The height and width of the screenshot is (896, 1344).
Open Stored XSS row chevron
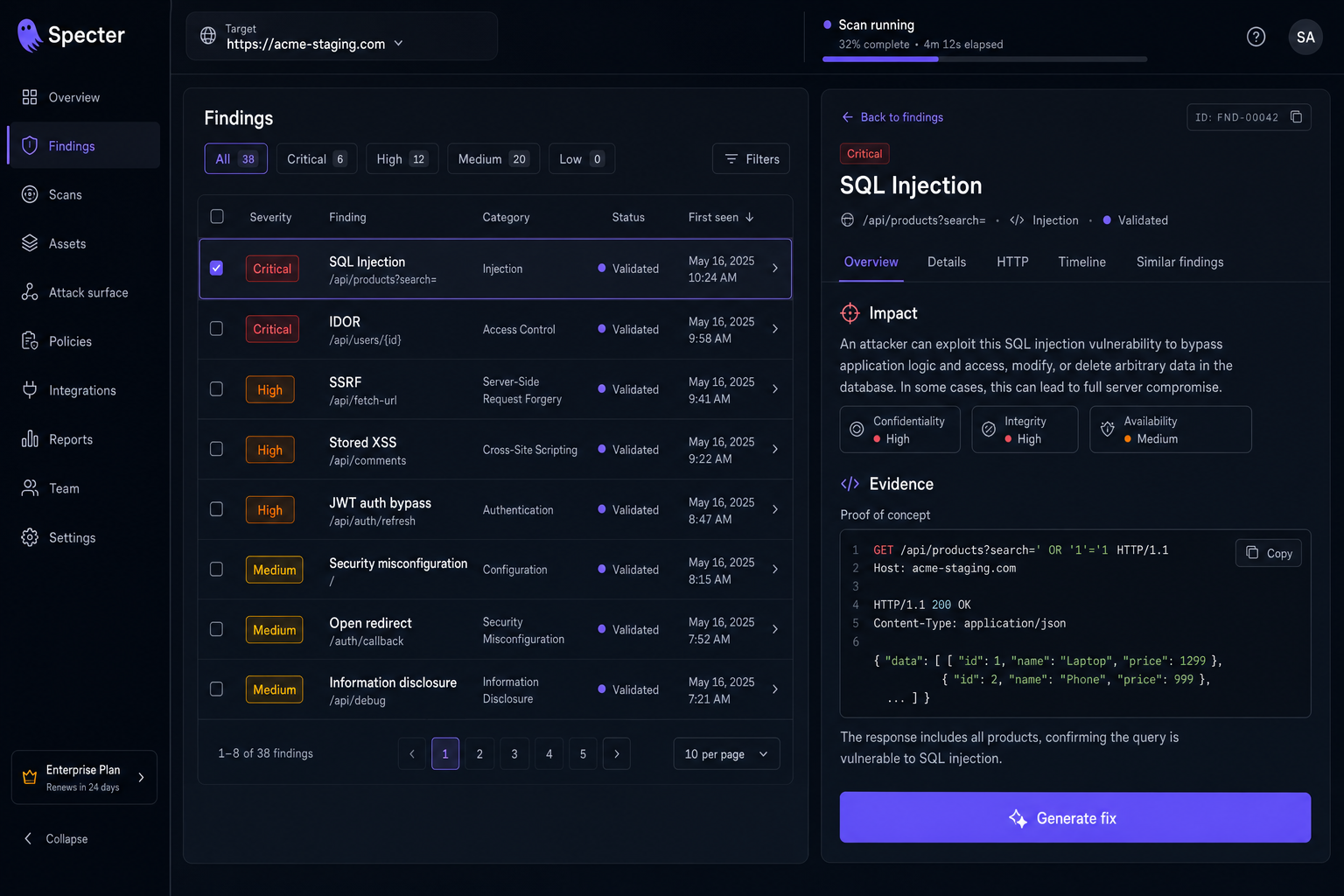[x=775, y=449]
